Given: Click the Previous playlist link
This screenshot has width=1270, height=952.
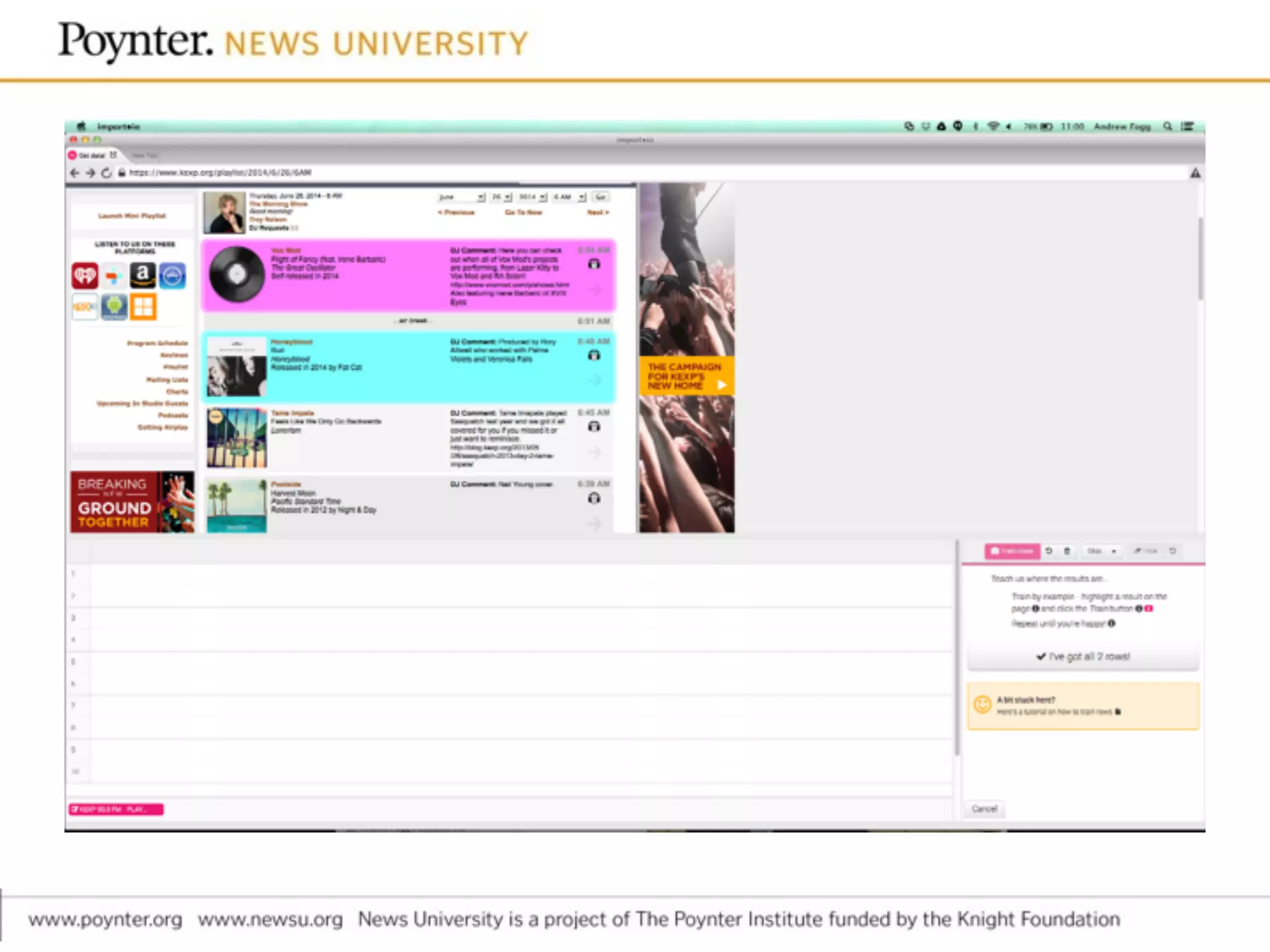Looking at the screenshot, I should point(456,213).
